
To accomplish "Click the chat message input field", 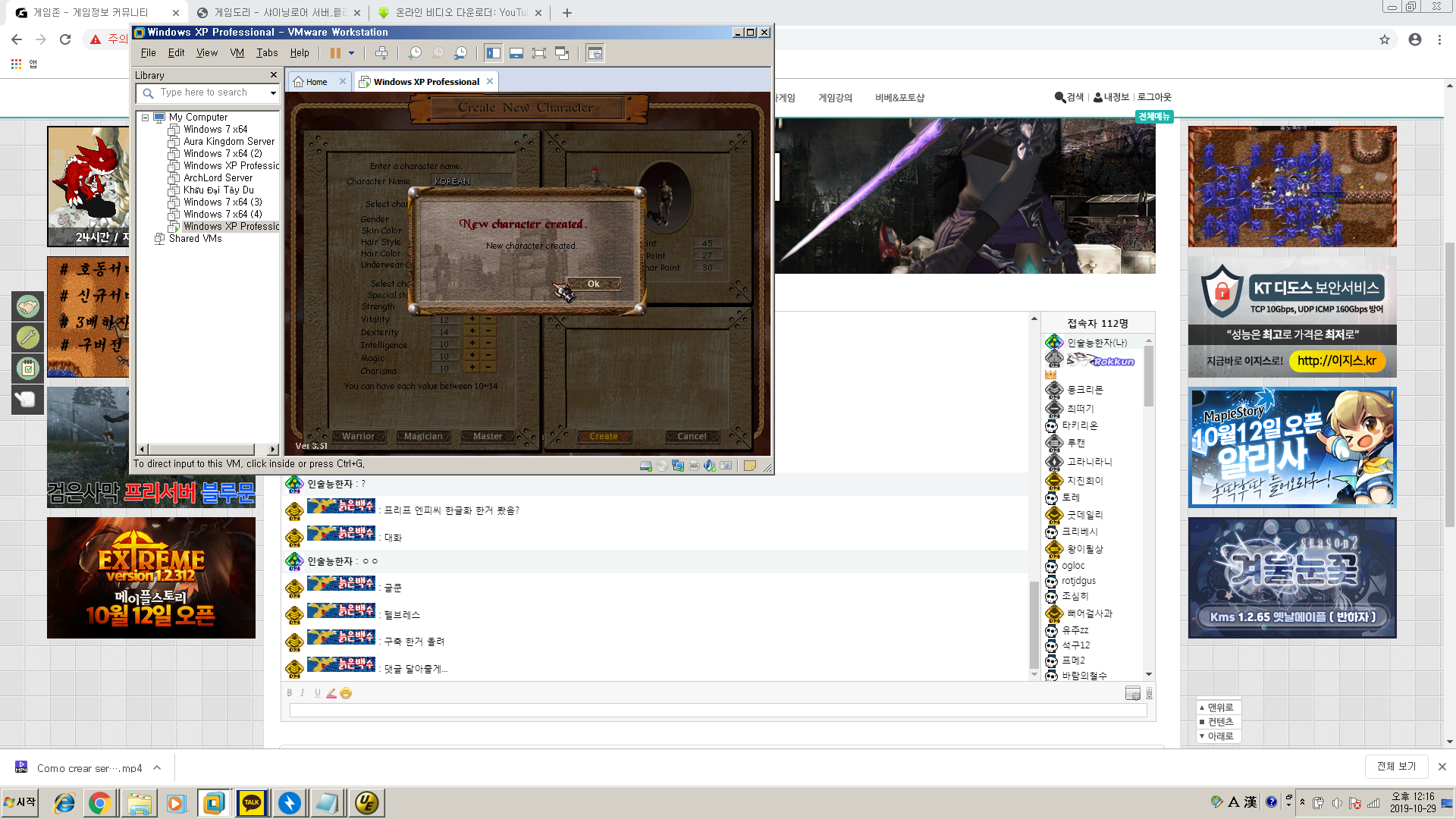I will (x=717, y=711).
